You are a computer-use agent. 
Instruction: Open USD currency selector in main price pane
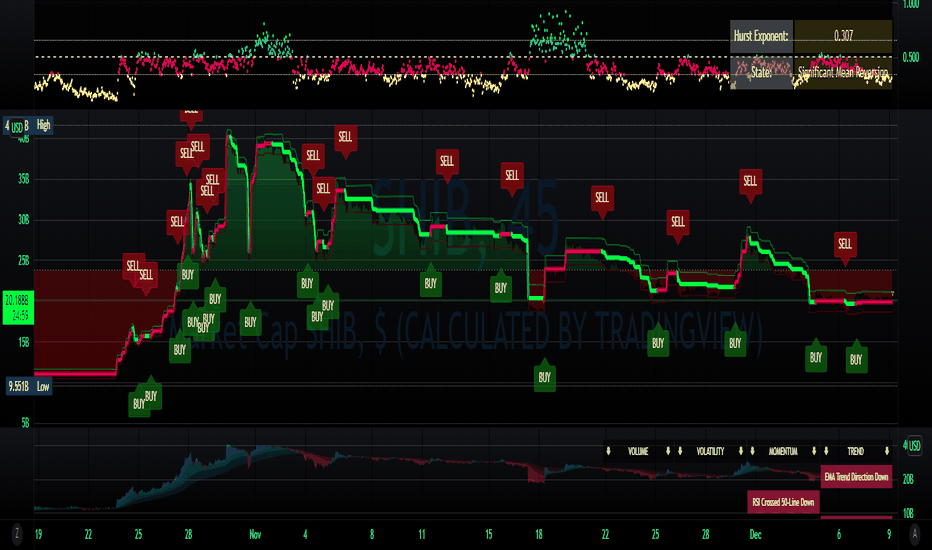pyautogui.click(x=17, y=127)
